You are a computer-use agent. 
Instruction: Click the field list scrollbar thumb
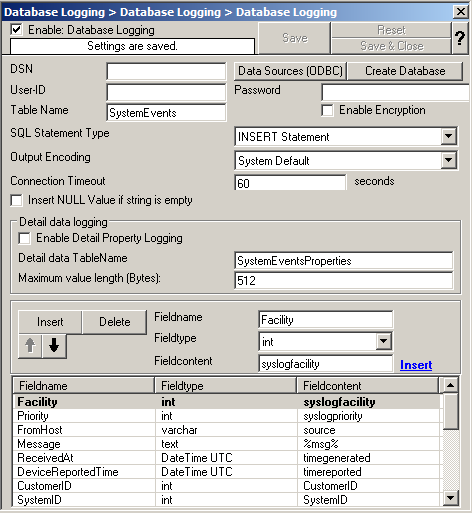point(450,411)
